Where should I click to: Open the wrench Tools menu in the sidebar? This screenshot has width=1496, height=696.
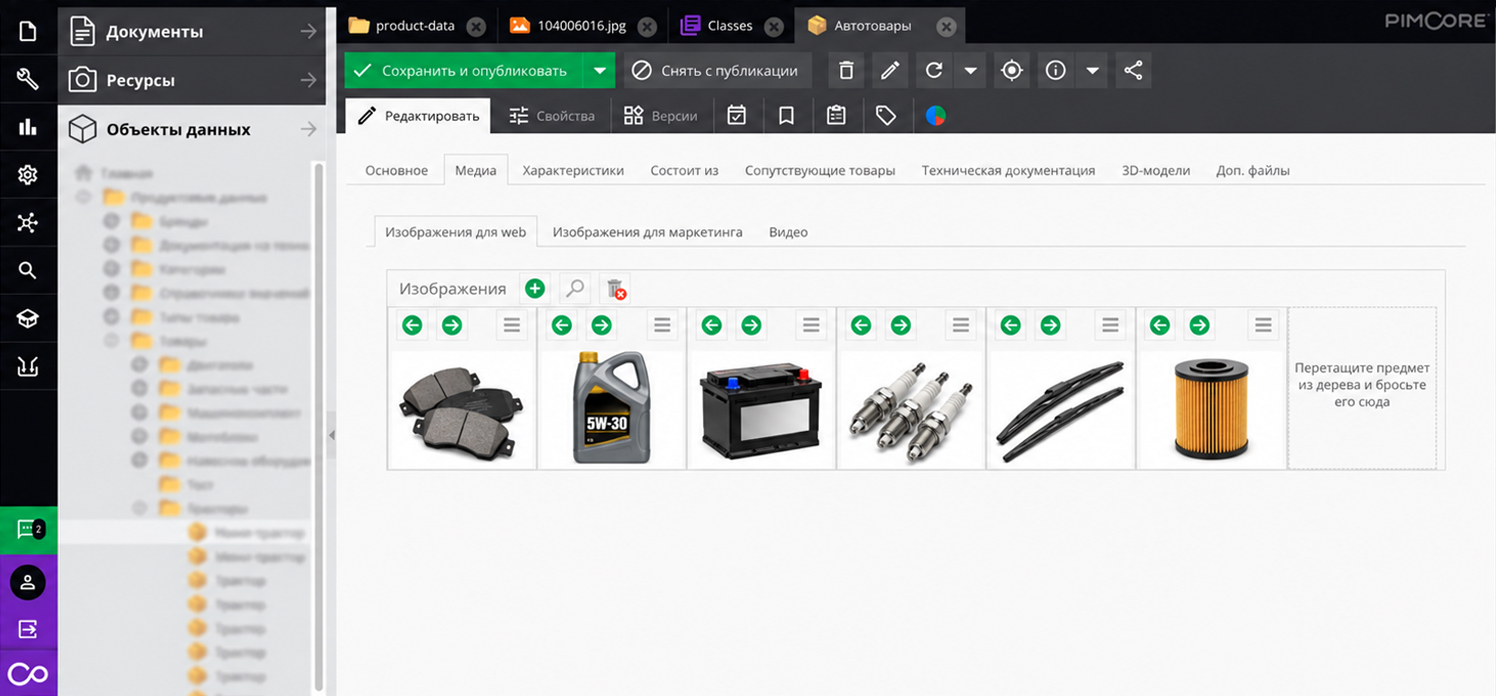click(28, 79)
